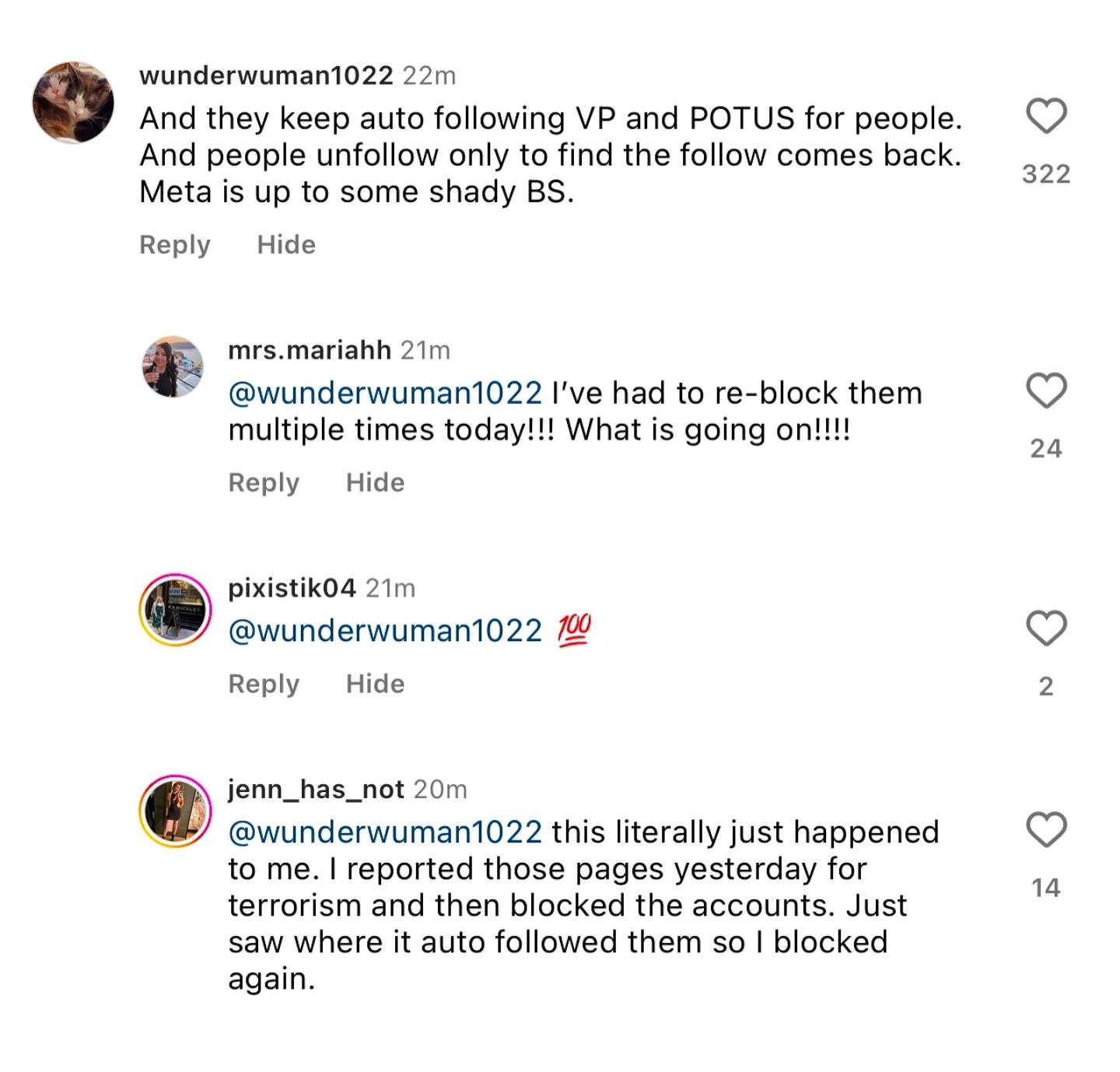Reply to wunderwuman1022's comment

tap(175, 245)
